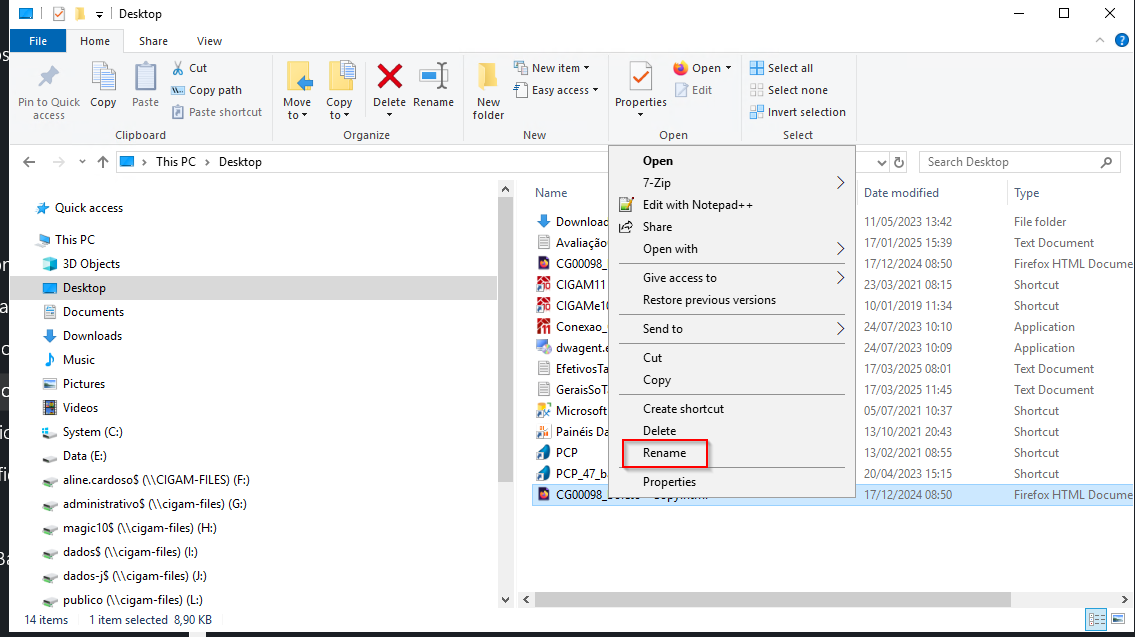Click the horizontal scrollbar in file list
Screen dimensions: 1135x637
[x=772, y=599]
